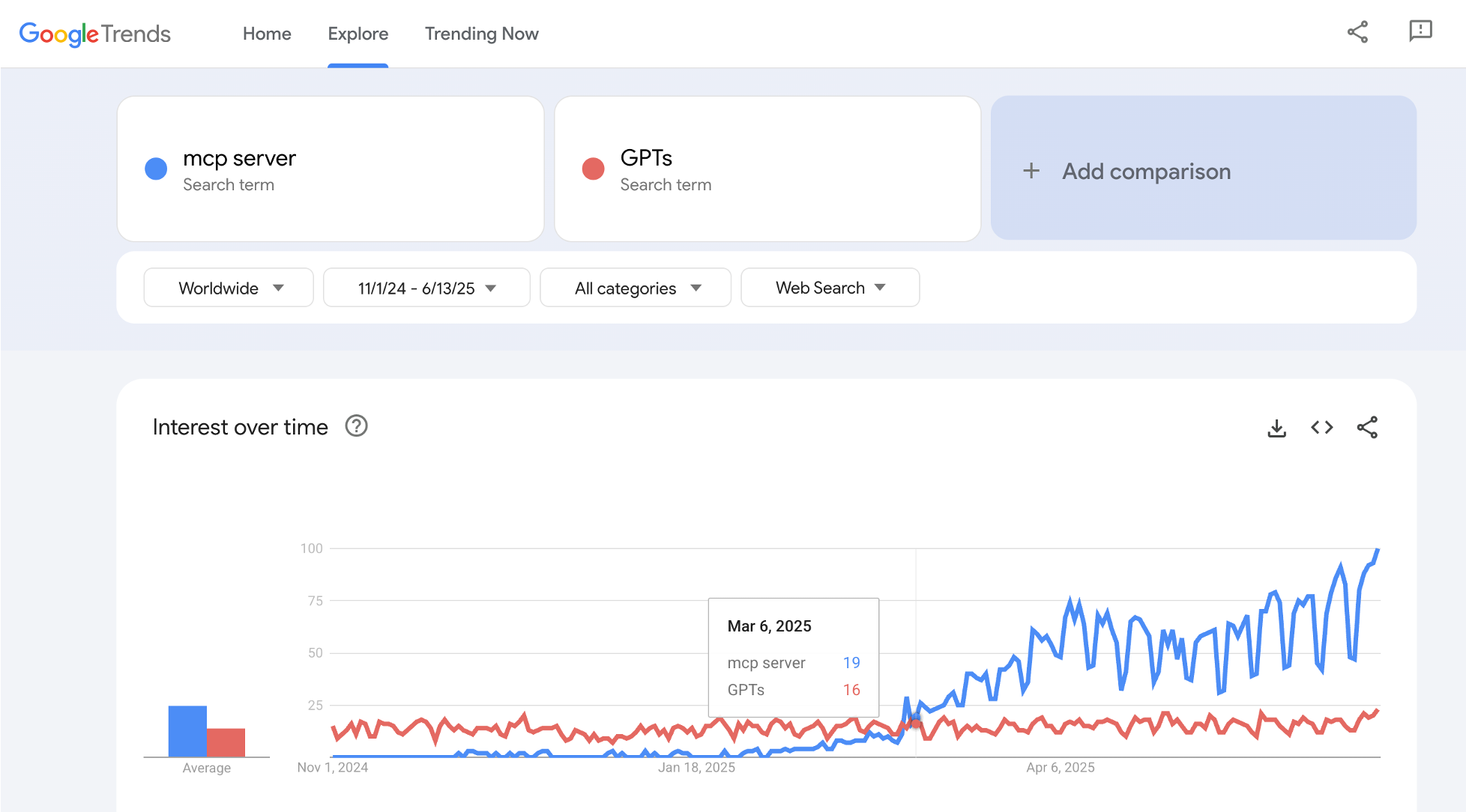This screenshot has width=1466, height=812.
Task: Click mcp server value 19 in tooltip
Action: pyautogui.click(x=851, y=663)
